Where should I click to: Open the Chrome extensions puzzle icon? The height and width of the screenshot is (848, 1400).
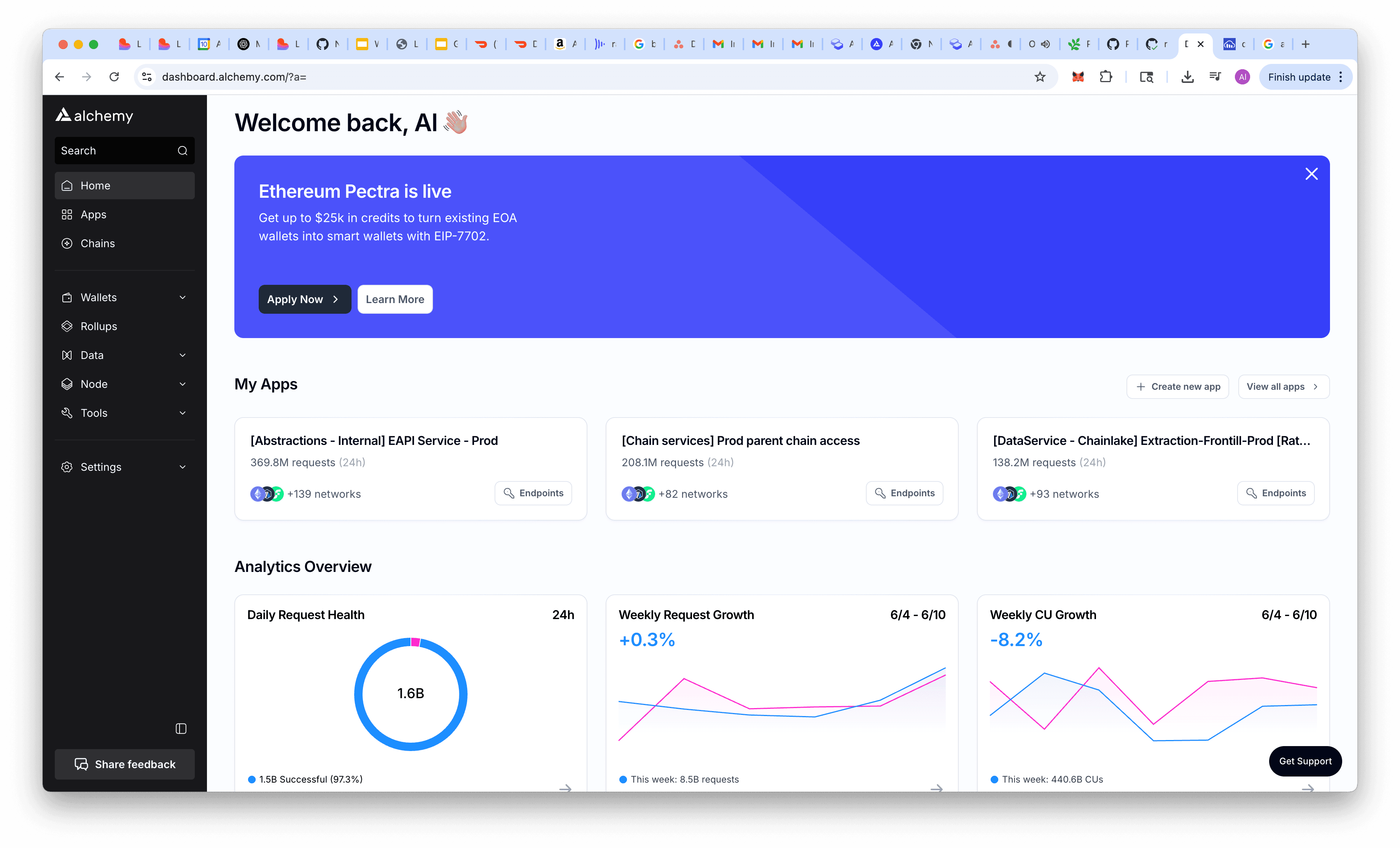[1106, 77]
